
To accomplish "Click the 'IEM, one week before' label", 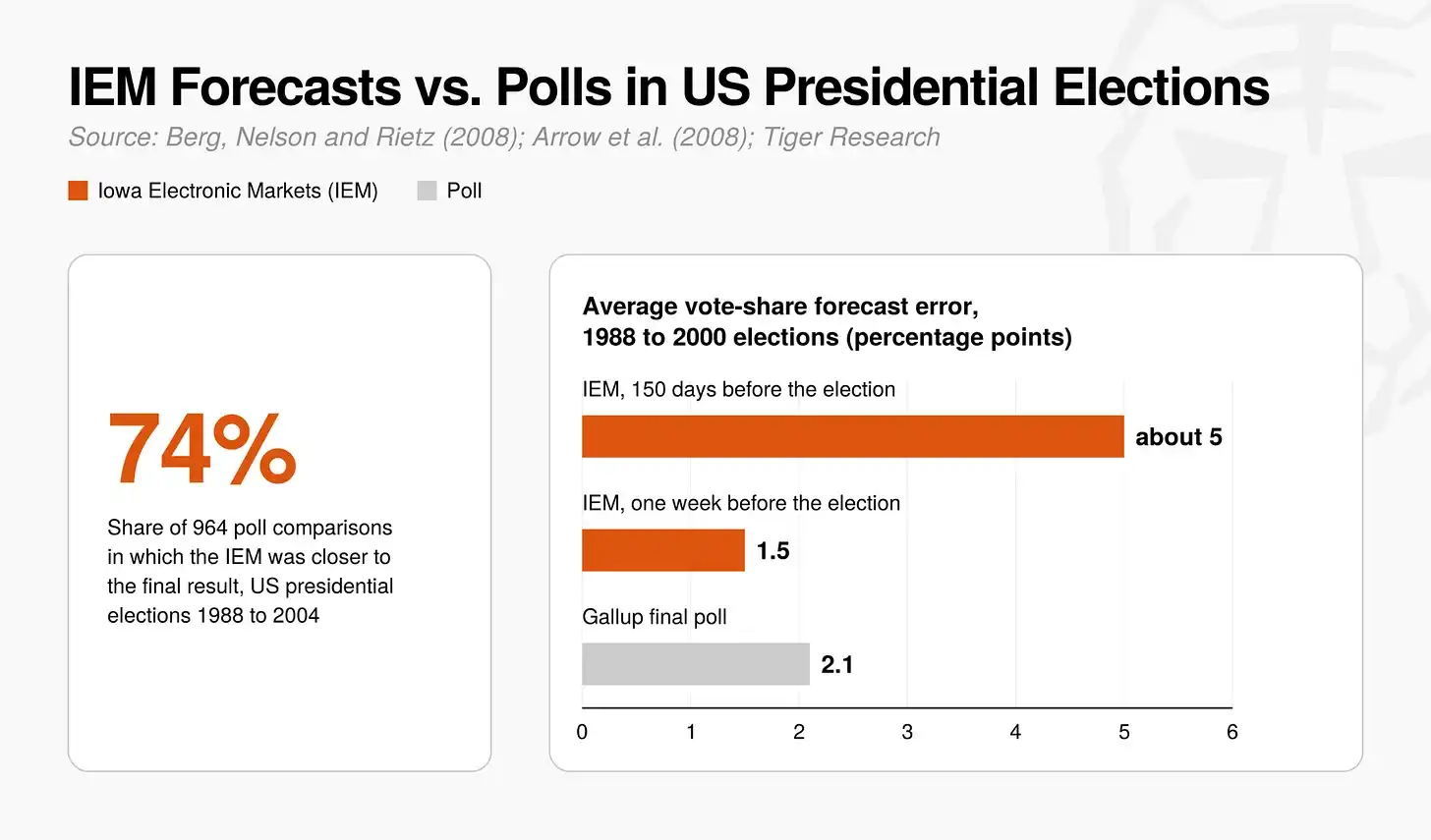I will [741, 503].
